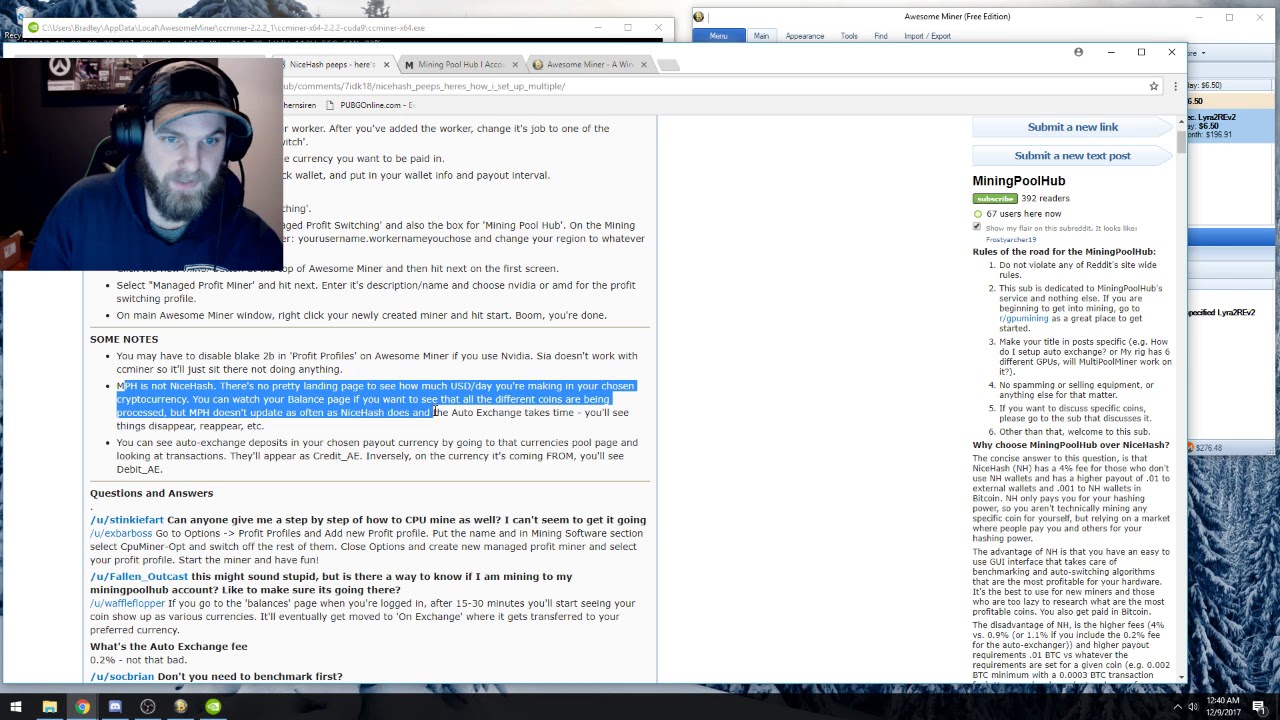Open Discord from the taskbar
The width and height of the screenshot is (1280, 720).
click(x=115, y=707)
